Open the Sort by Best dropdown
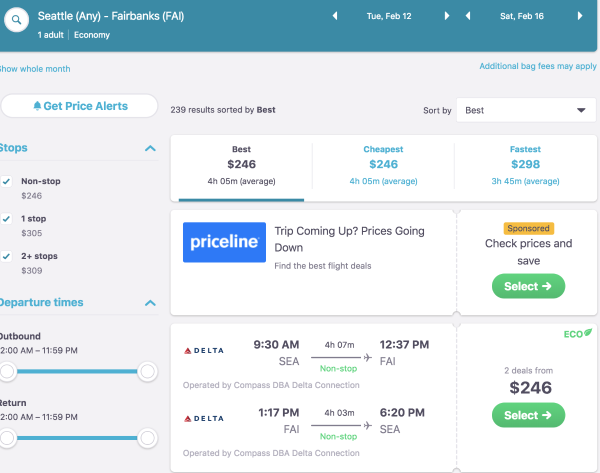This screenshot has width=600, height=473. 526,110
